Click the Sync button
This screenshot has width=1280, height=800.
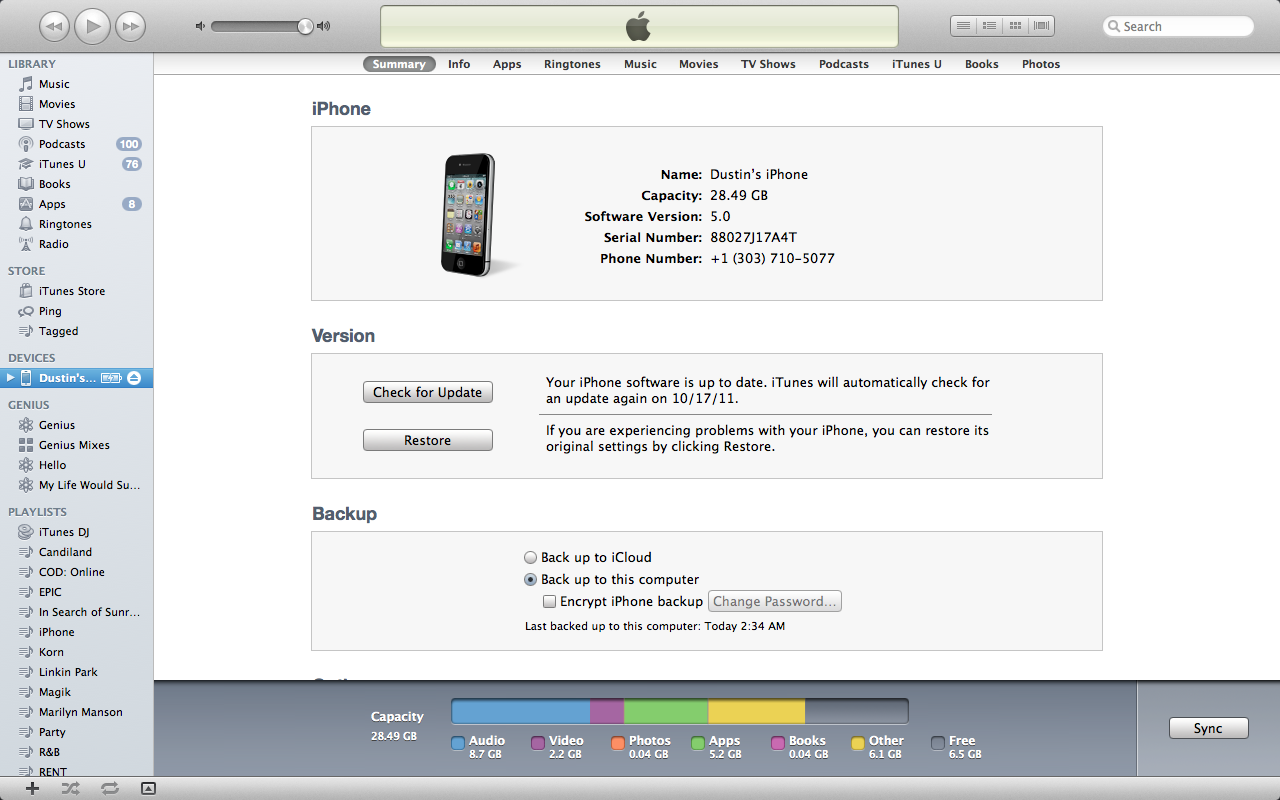point(1208,728)
